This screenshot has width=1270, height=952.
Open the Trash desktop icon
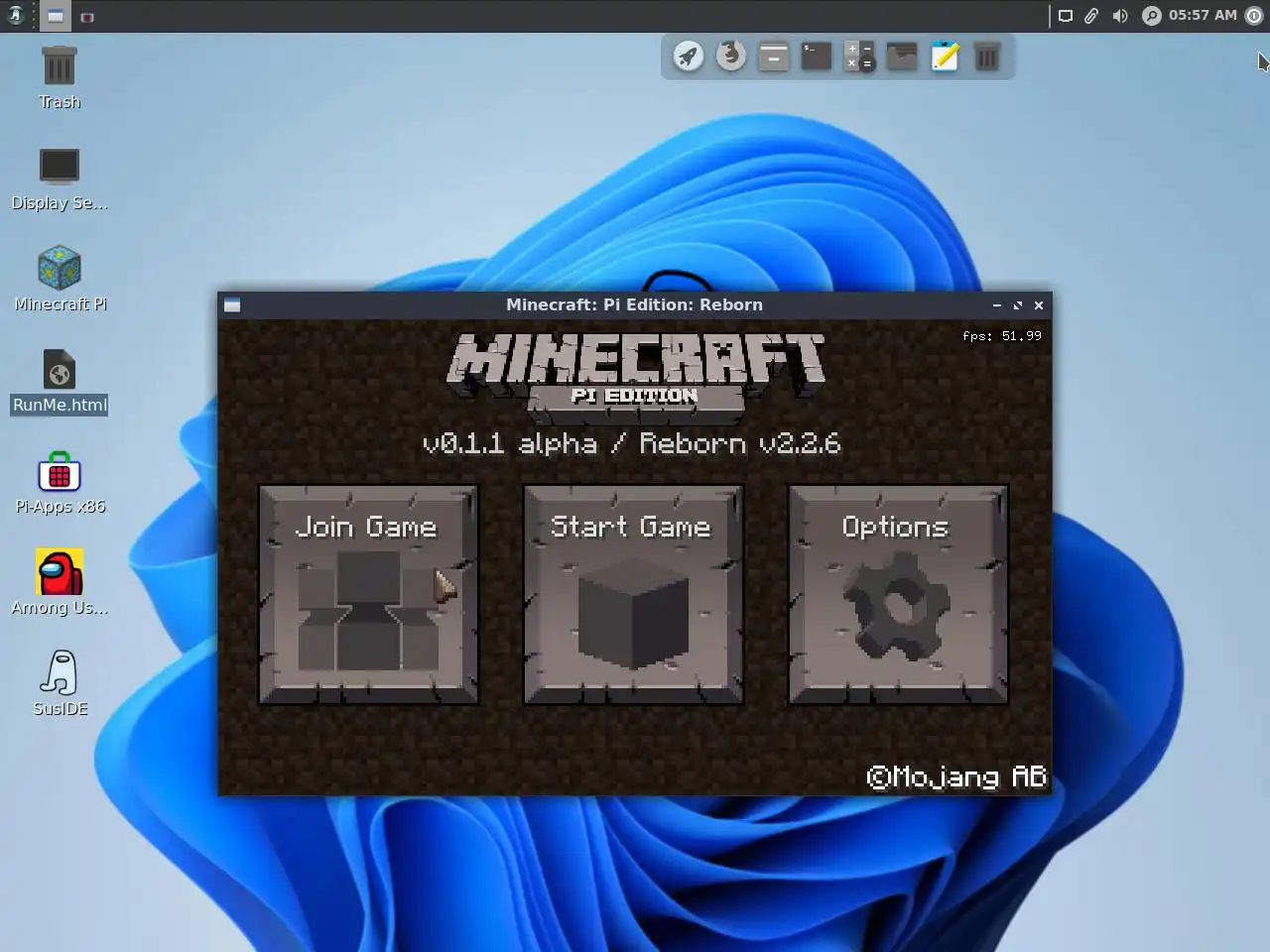tap(60, 77)
